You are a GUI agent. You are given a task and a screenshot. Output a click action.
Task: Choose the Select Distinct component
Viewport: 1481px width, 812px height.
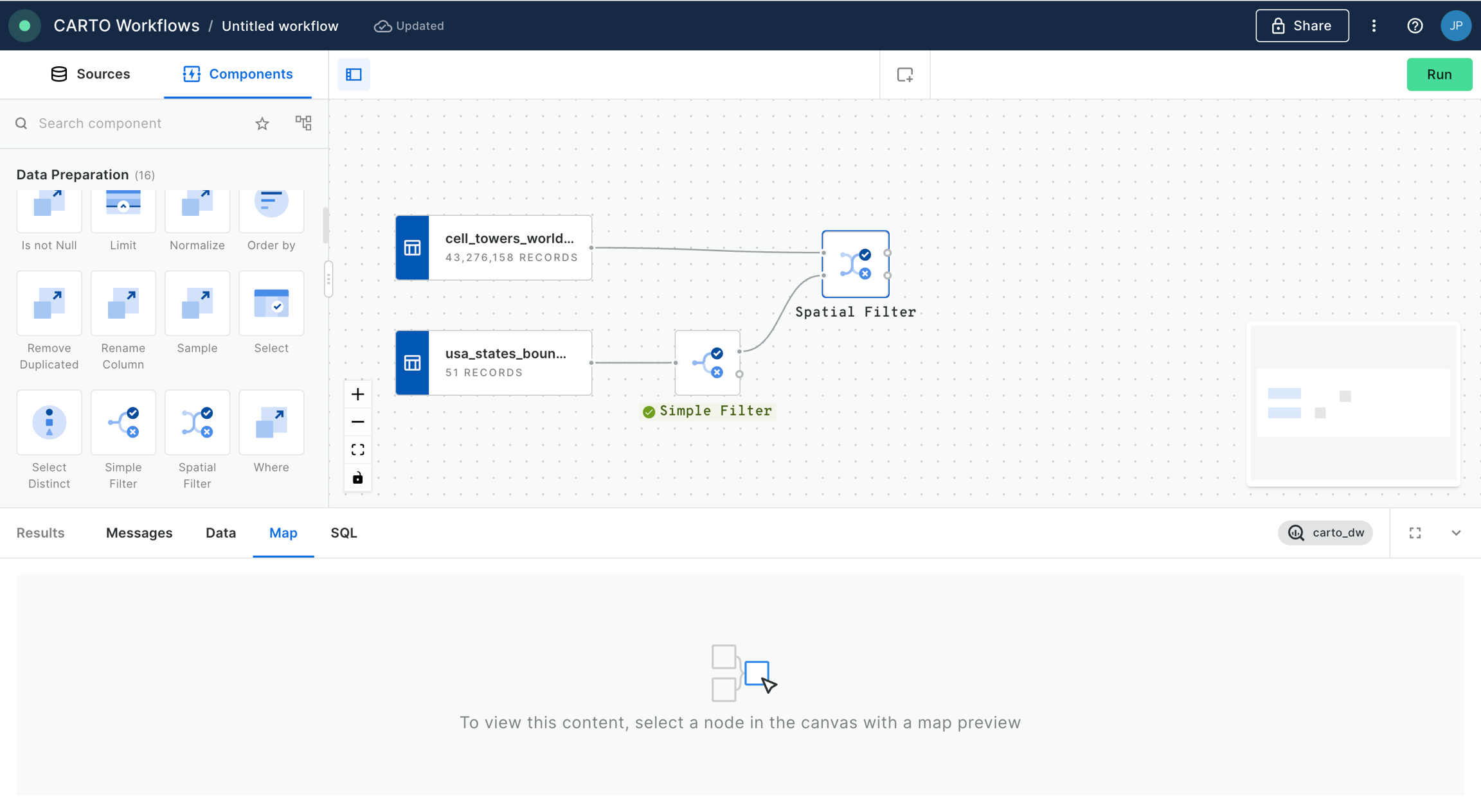pos(49,423)
